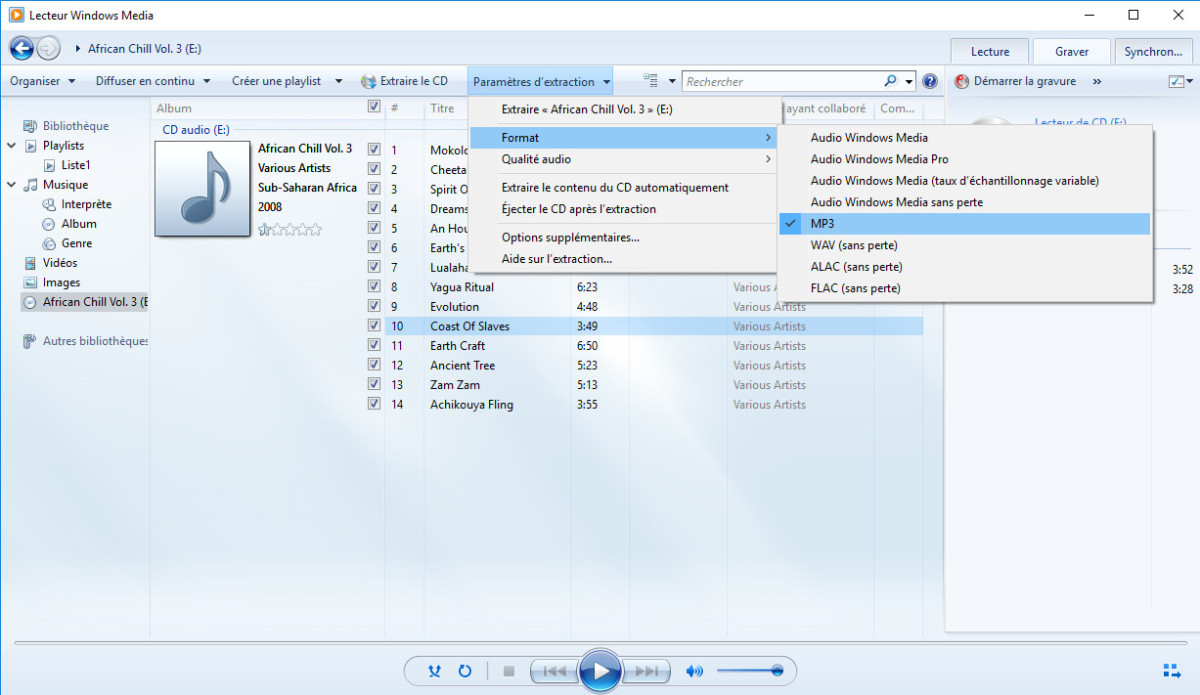Collapse the Musique tree node
Image resolution: width=1200 pixels, height=695 pixels.
point(12,185)
